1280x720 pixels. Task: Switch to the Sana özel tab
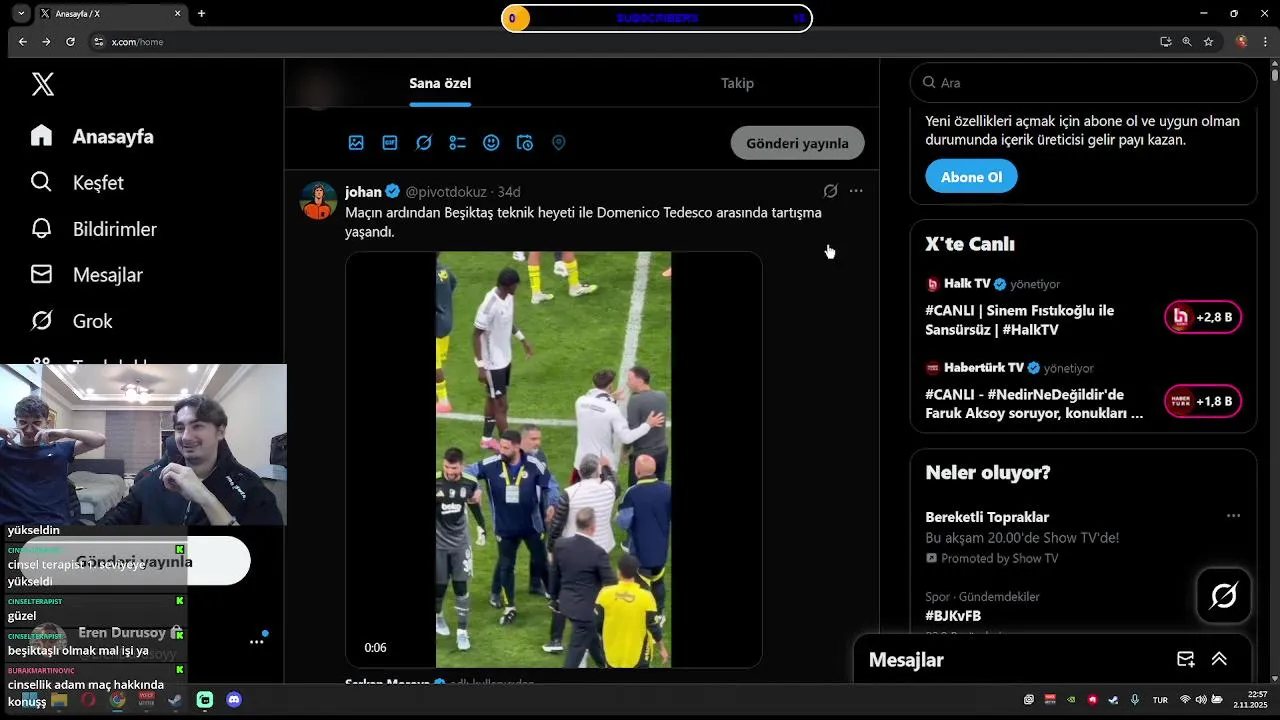(x=440, y=83)
